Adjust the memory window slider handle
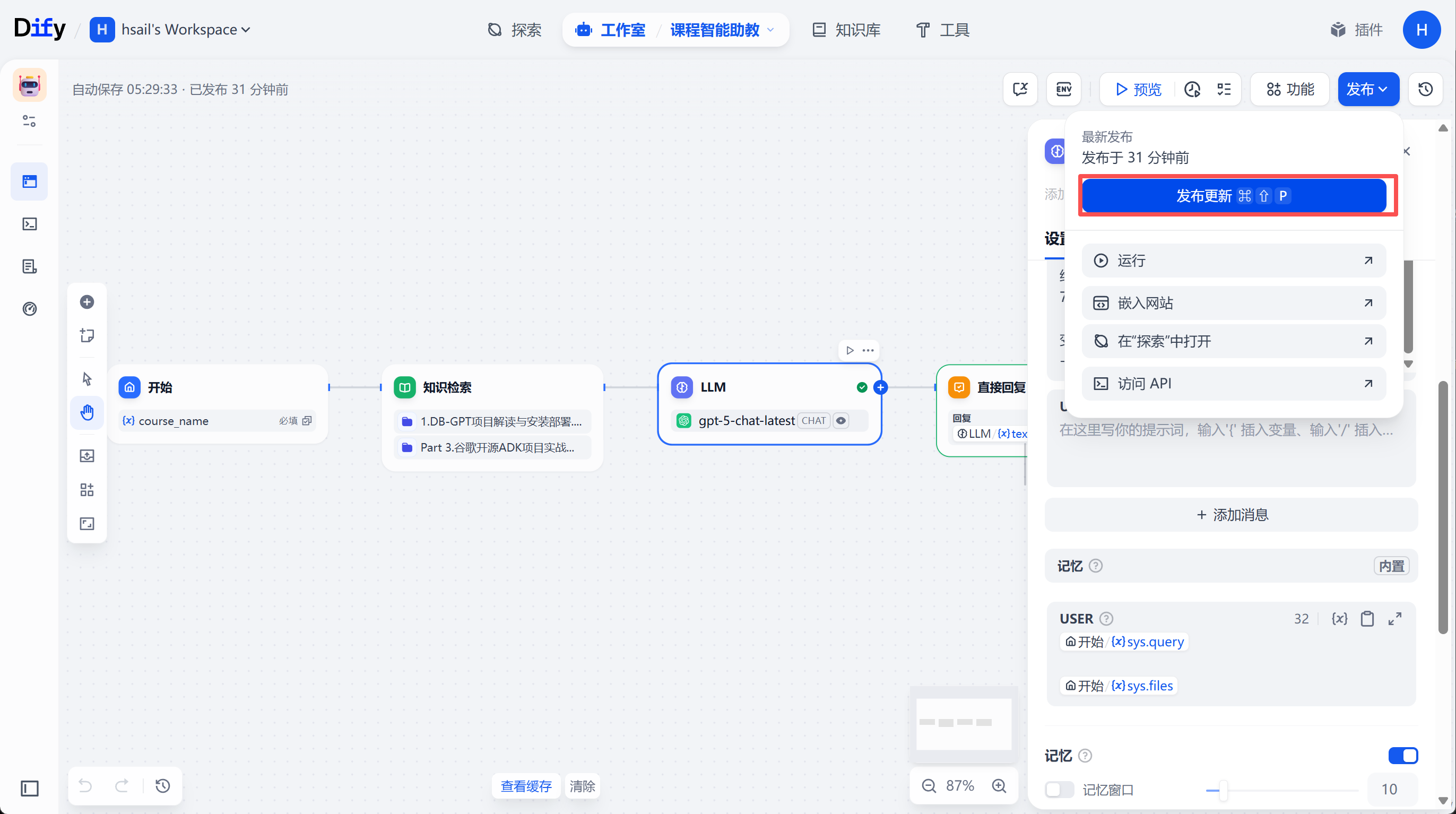This screenshot has width=1456, height=814. (1223, 790)
